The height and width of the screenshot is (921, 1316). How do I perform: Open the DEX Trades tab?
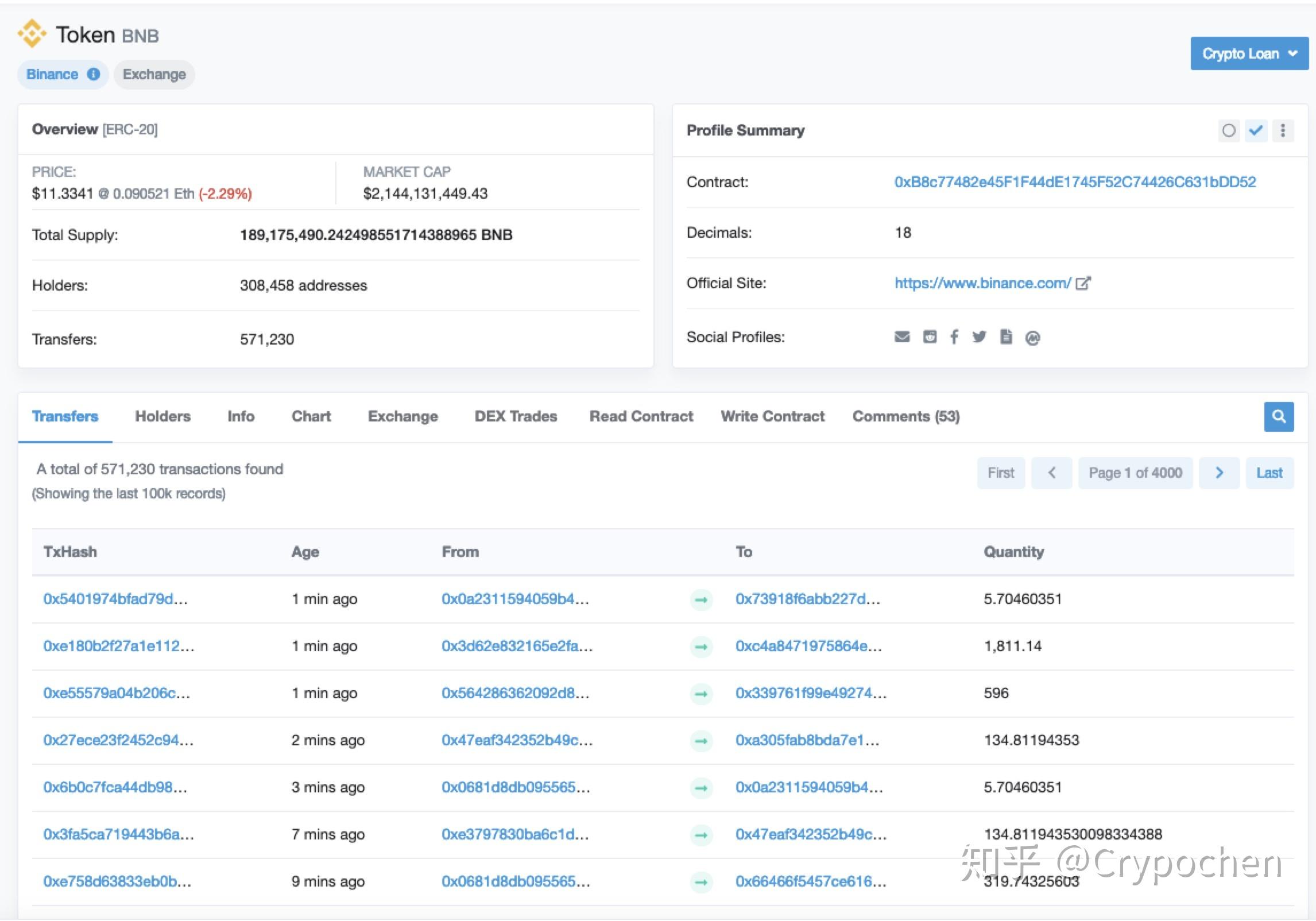516,416
